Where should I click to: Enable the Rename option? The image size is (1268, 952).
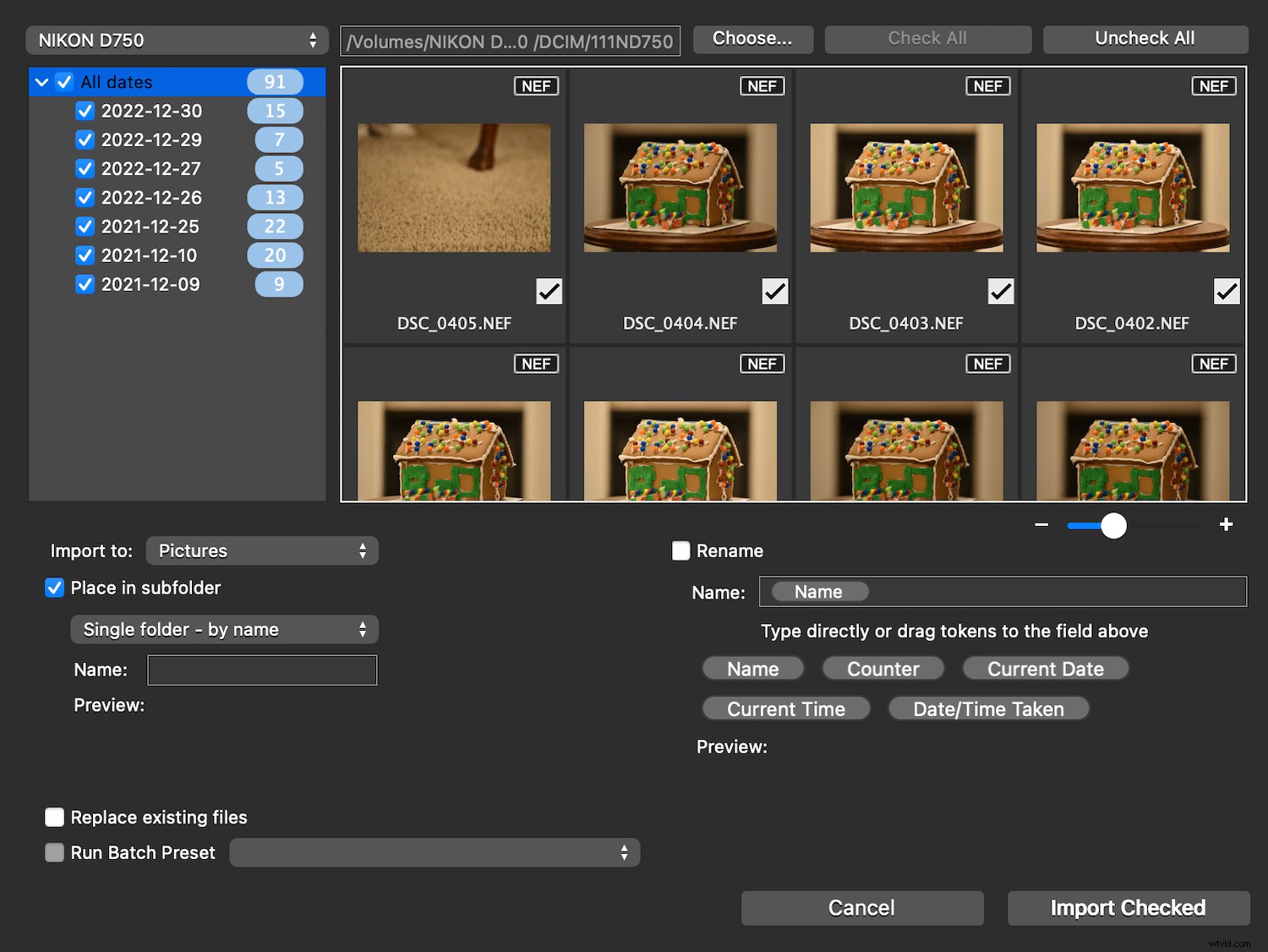pyautogui.click(x=680, y=550)
